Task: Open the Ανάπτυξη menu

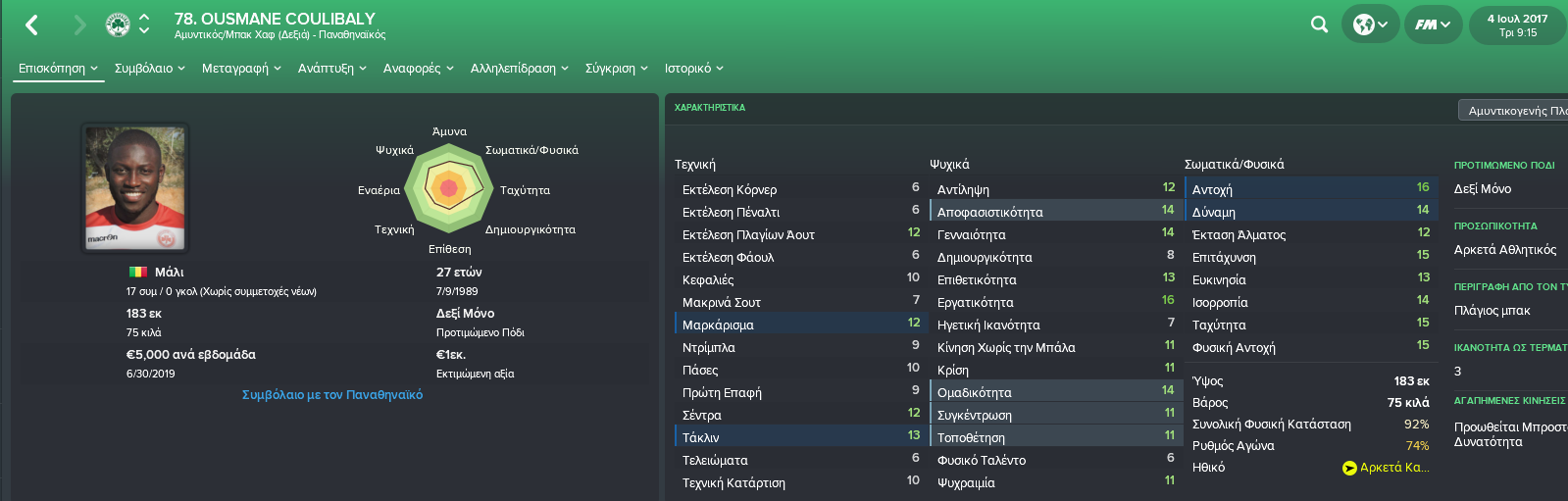Action: [x=332, y=69]
